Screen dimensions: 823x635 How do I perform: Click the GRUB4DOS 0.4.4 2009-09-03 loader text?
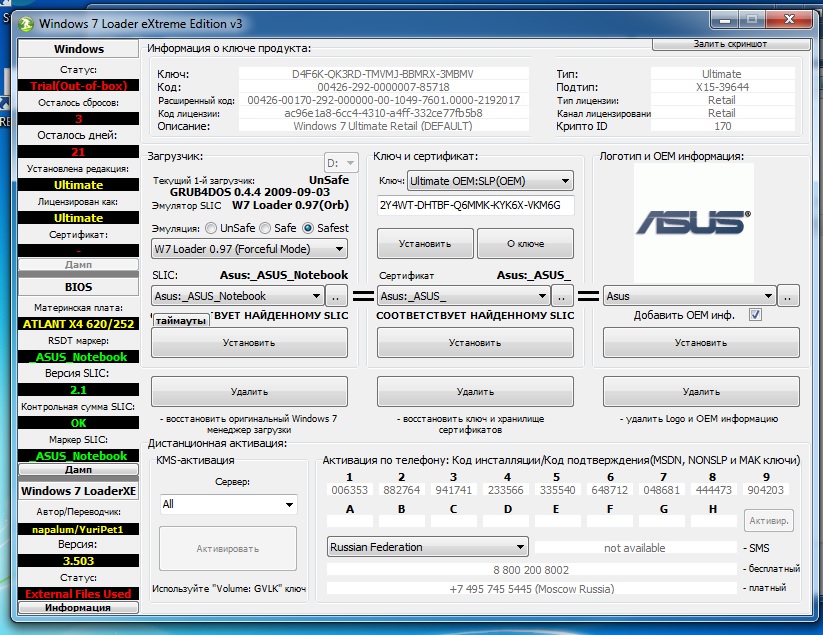tap(250, 192)
